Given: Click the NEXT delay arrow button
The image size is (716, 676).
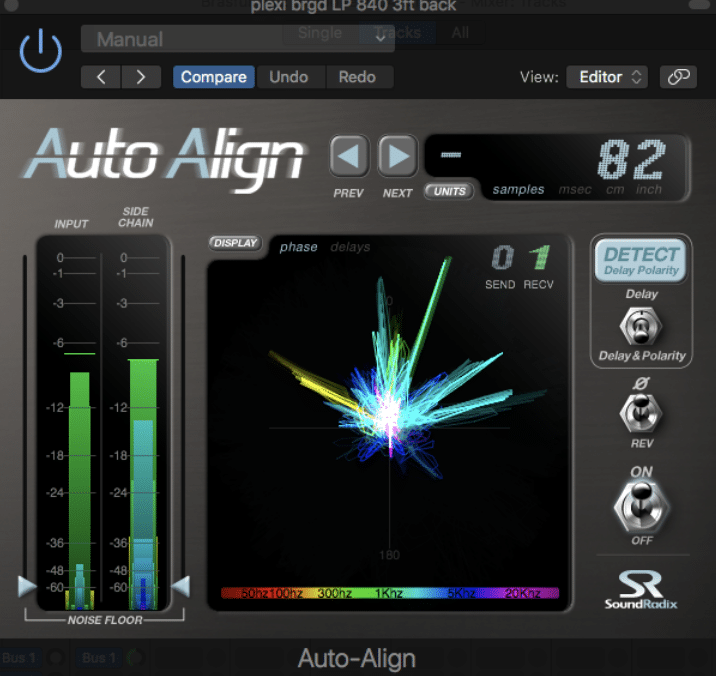Looking at the screenshot, I should coord(398,156).
